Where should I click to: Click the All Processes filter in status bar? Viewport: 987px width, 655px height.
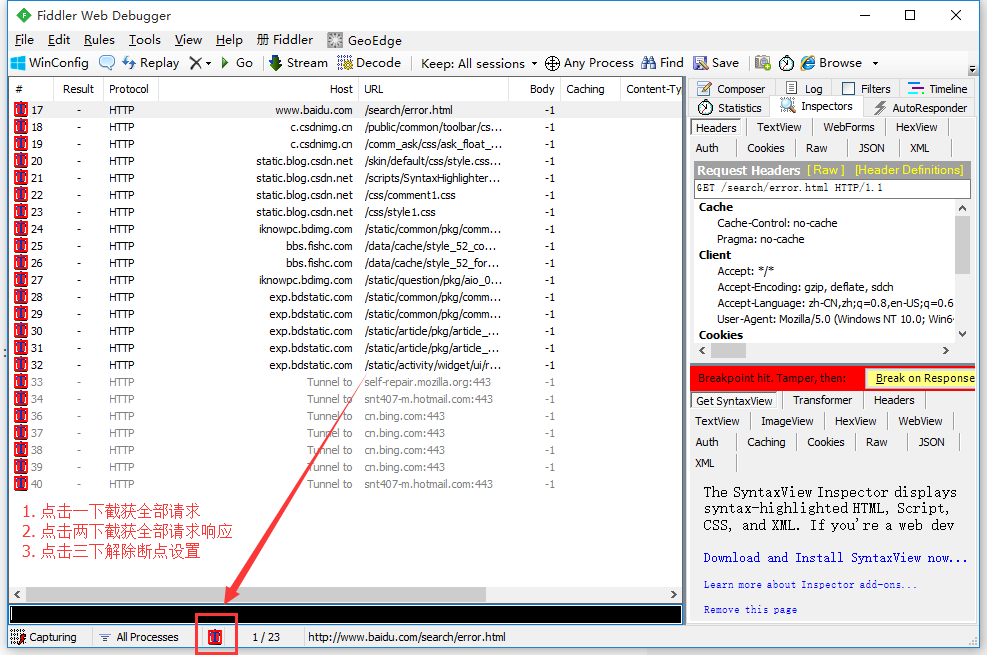pyautogui.click(x=138, y=637)
